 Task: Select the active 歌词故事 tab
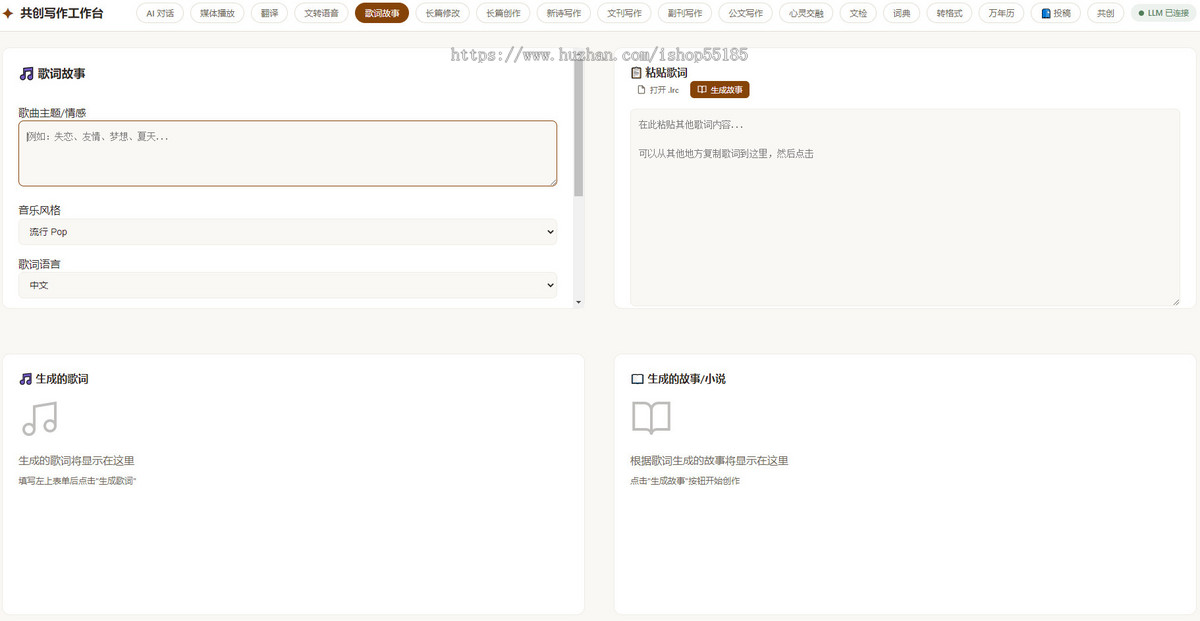click(382, 14)
